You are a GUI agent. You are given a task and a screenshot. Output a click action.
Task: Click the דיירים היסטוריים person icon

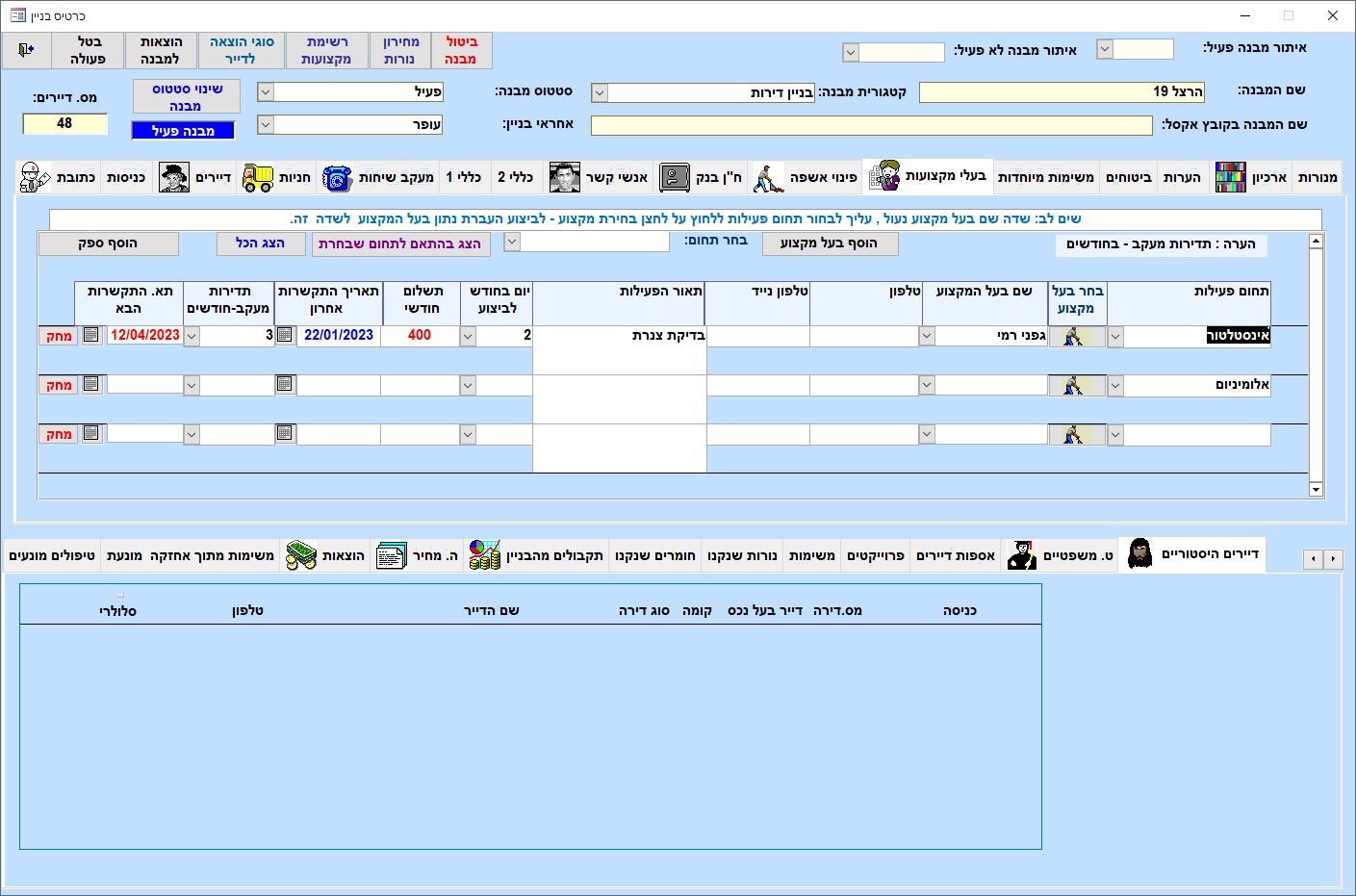(x=1140, y=553)
